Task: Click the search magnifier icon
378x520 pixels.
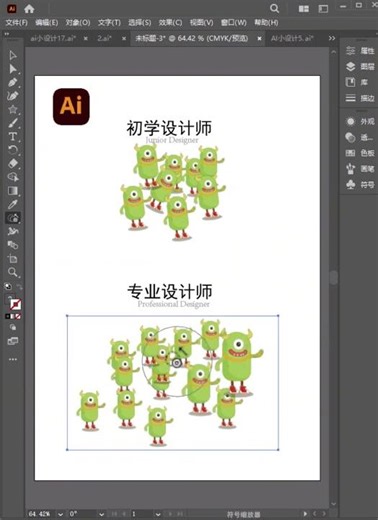Action: [x=274, y=8]
